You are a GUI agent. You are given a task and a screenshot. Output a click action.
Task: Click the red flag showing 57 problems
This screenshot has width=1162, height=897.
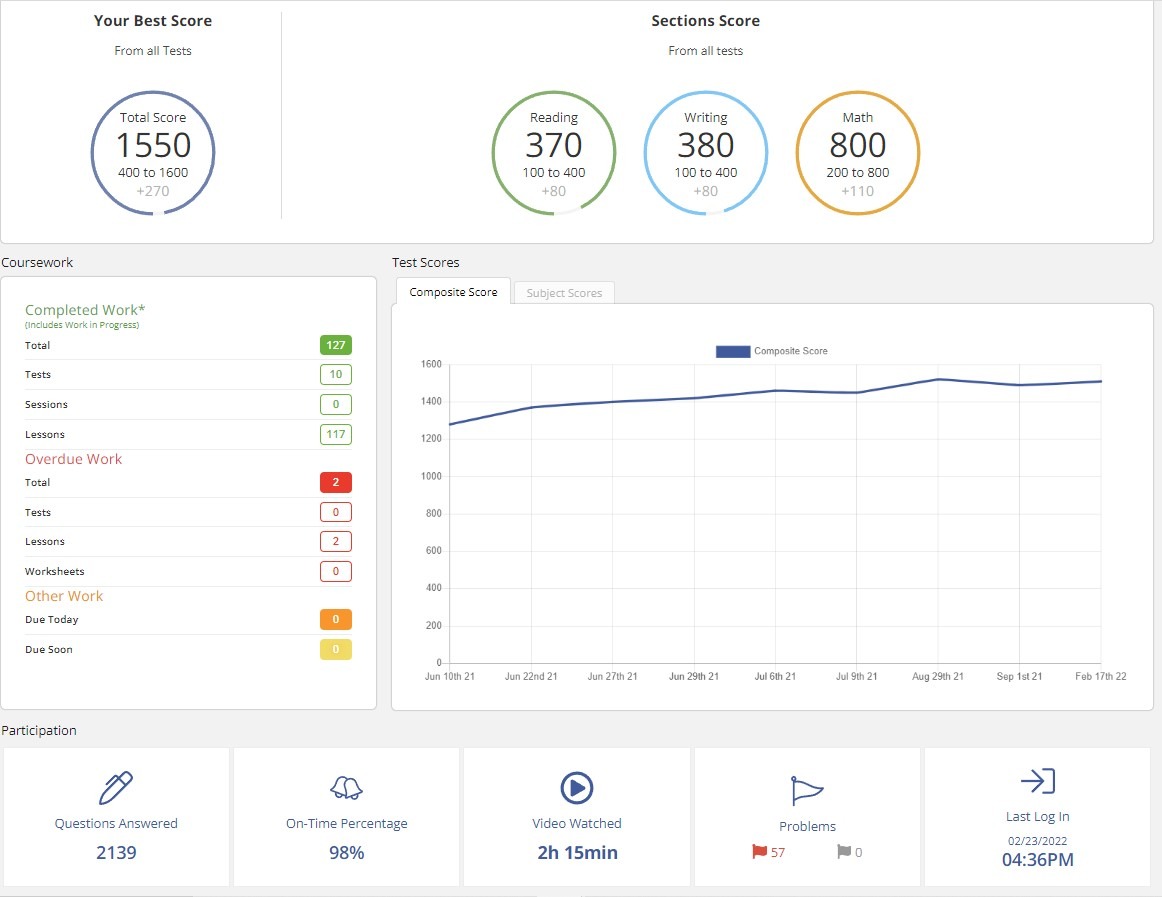point(759,852)
